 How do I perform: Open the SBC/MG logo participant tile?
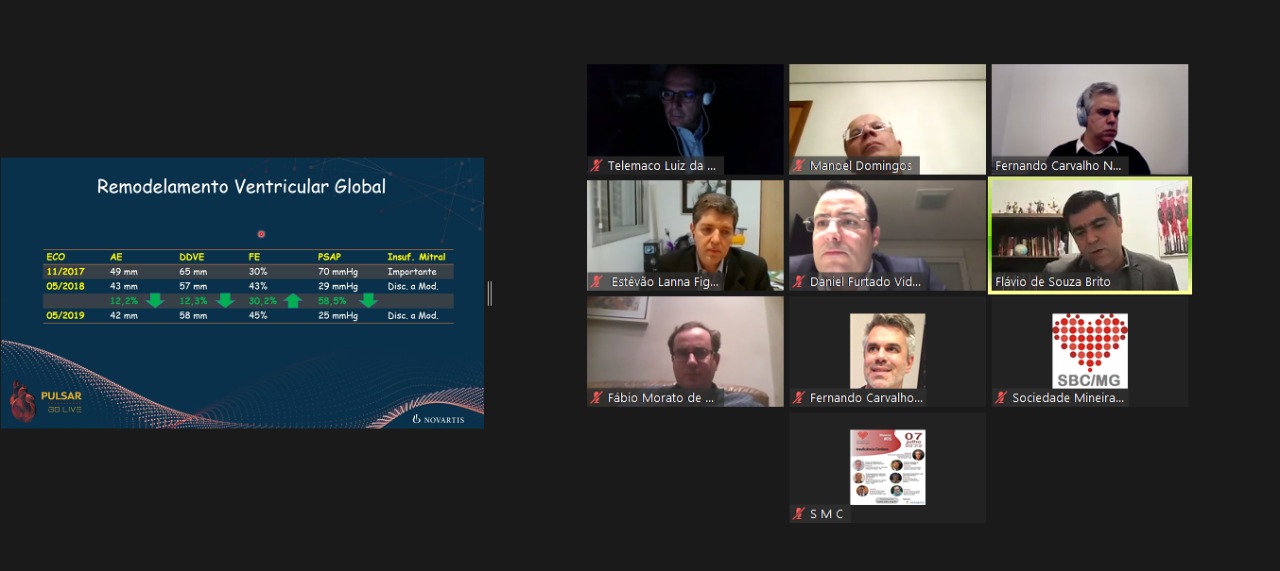pyautogui.click(x=1090, y=351)
